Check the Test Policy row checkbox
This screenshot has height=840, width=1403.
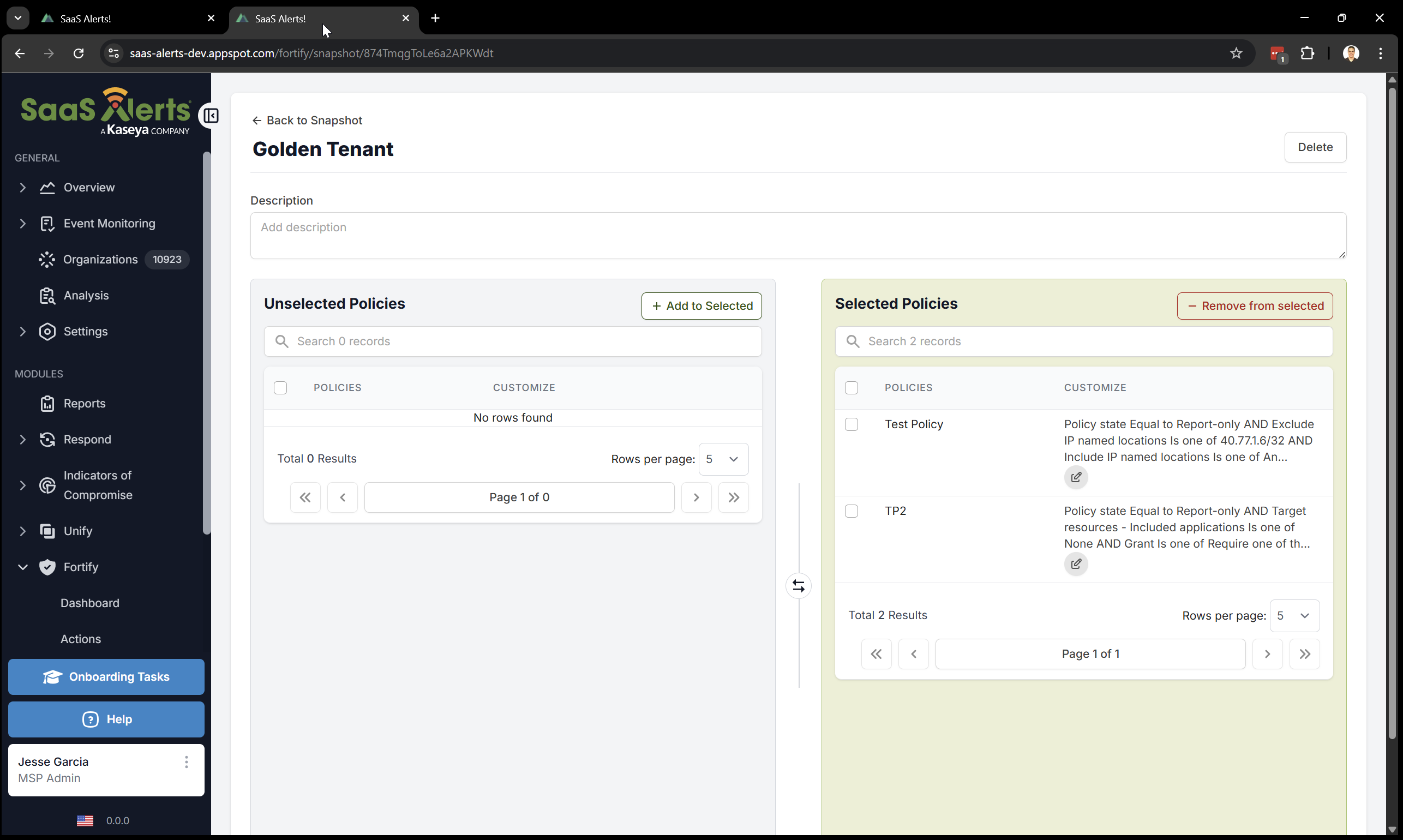(x=850, y=424)
